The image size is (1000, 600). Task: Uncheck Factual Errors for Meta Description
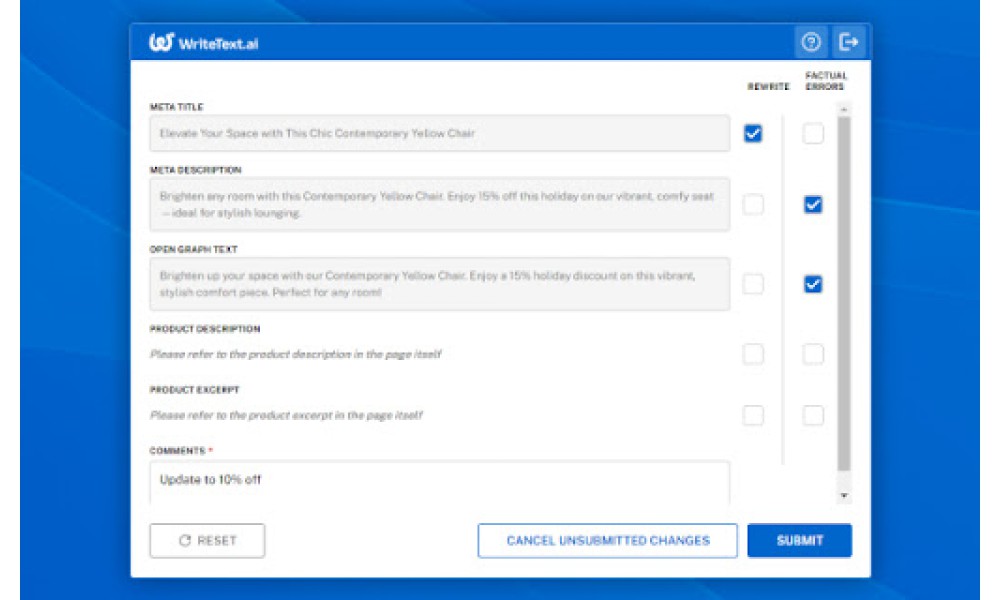812,205
